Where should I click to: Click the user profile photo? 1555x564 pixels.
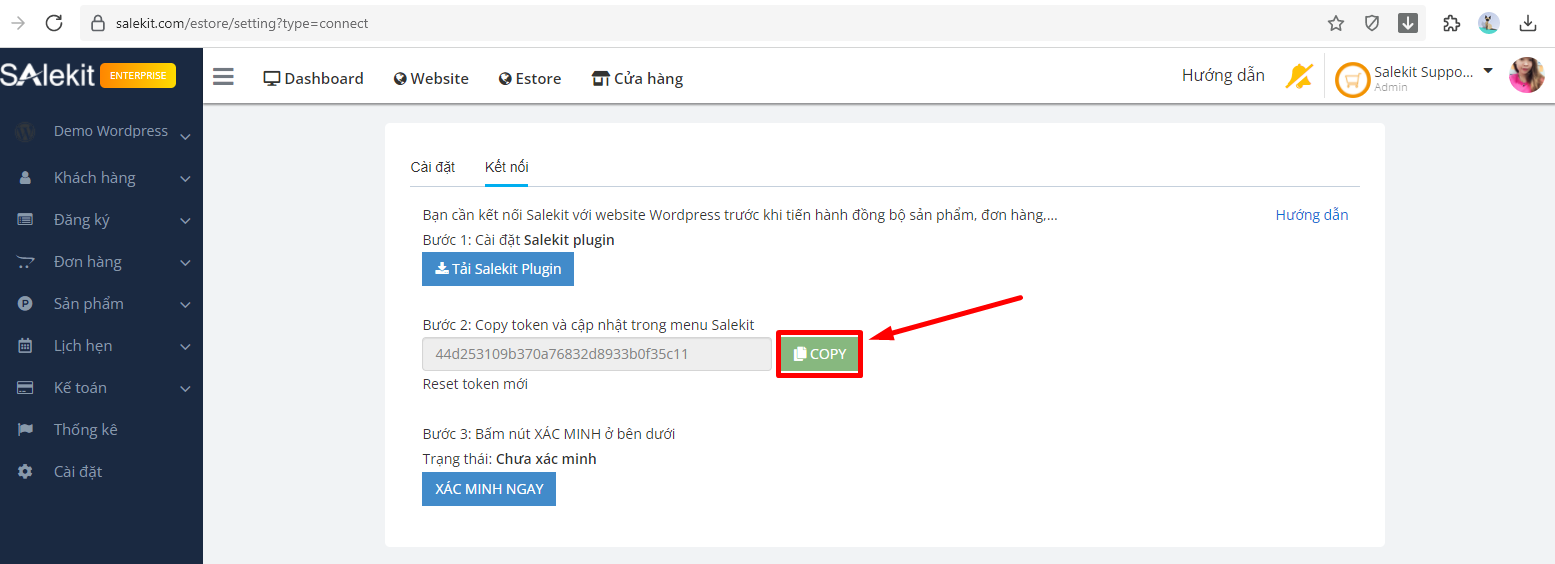click(x=1527, y=75)
